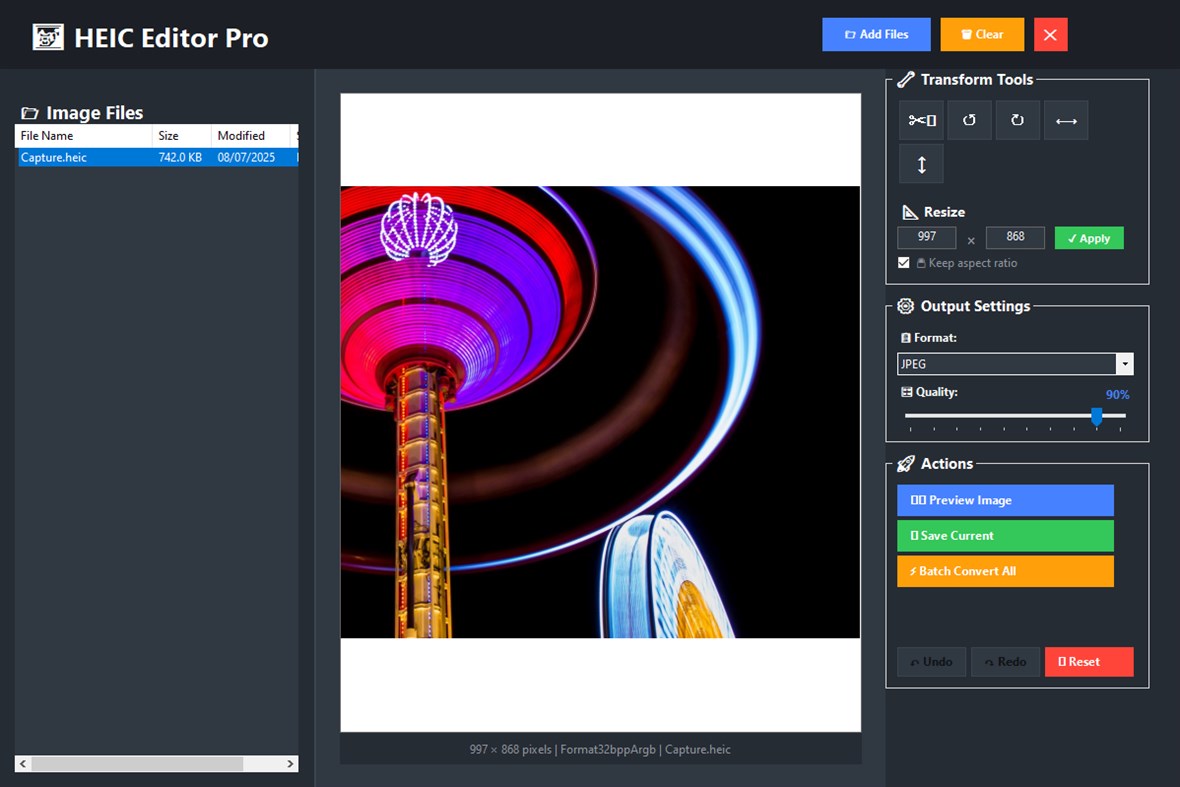This screenshot has width=1180, height=787.
Task: Rotate the image clockwise
Action: (x=1017, y=120)
